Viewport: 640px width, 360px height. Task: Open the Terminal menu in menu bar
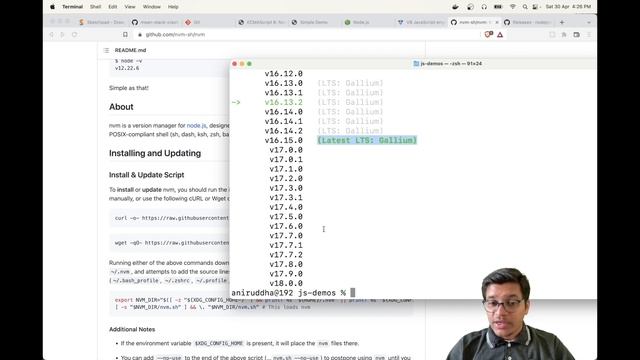[x=72, y=7]
